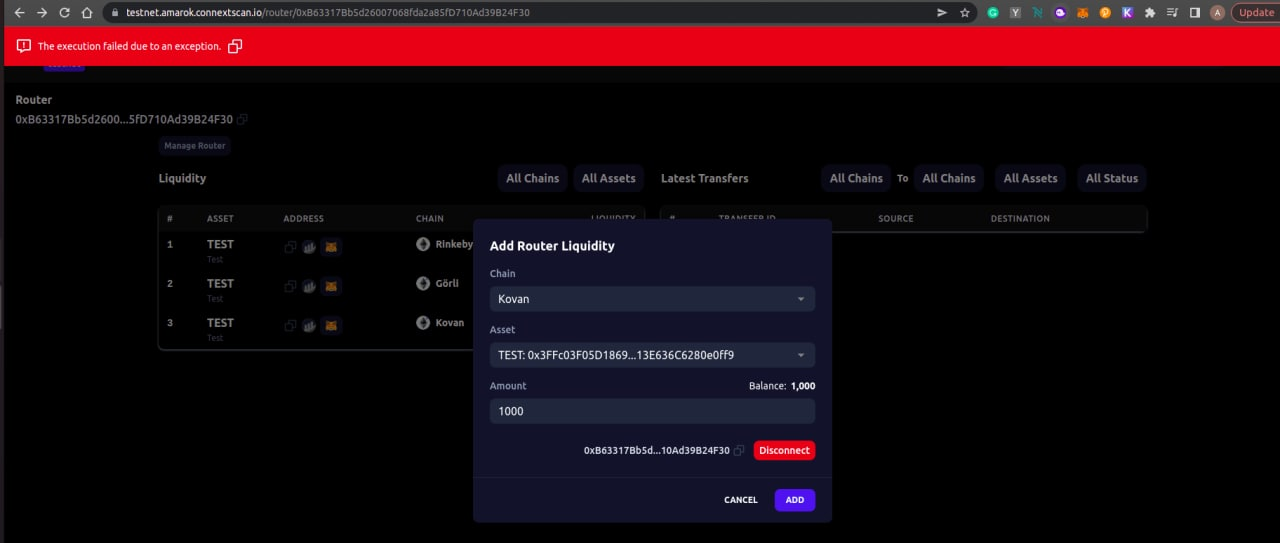
Task: Copy TEST asset address in Rinkeby row
Action: pyautogui.click(x=290, y=246)
